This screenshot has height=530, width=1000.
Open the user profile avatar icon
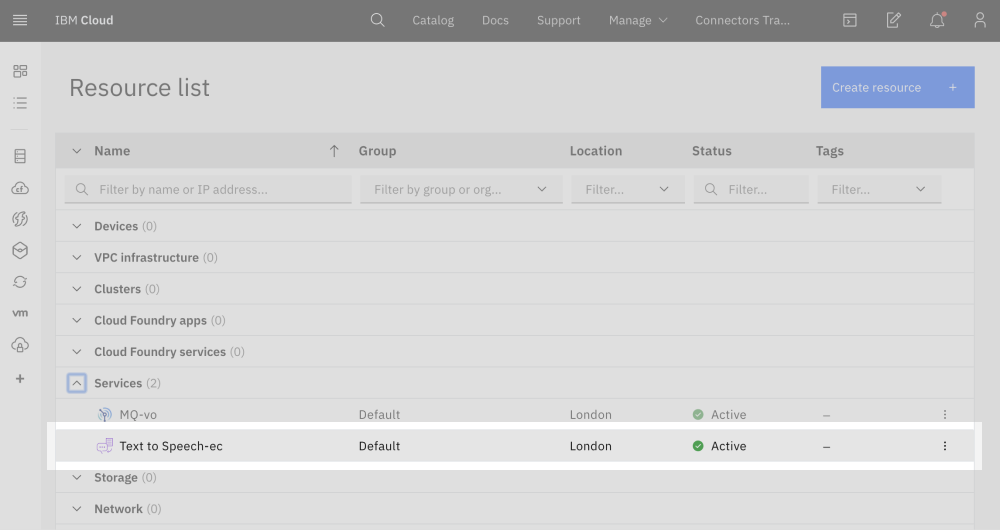pos(980,20)
